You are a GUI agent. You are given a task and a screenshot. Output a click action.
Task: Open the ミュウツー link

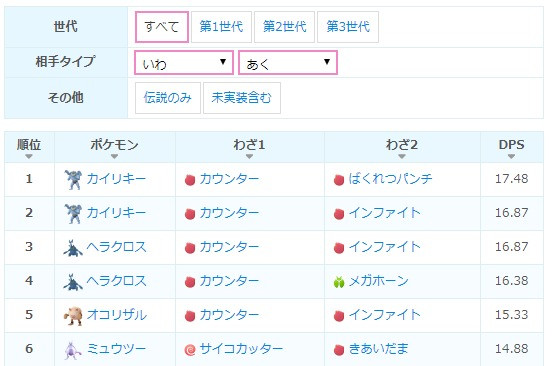[x=116, y=349]
